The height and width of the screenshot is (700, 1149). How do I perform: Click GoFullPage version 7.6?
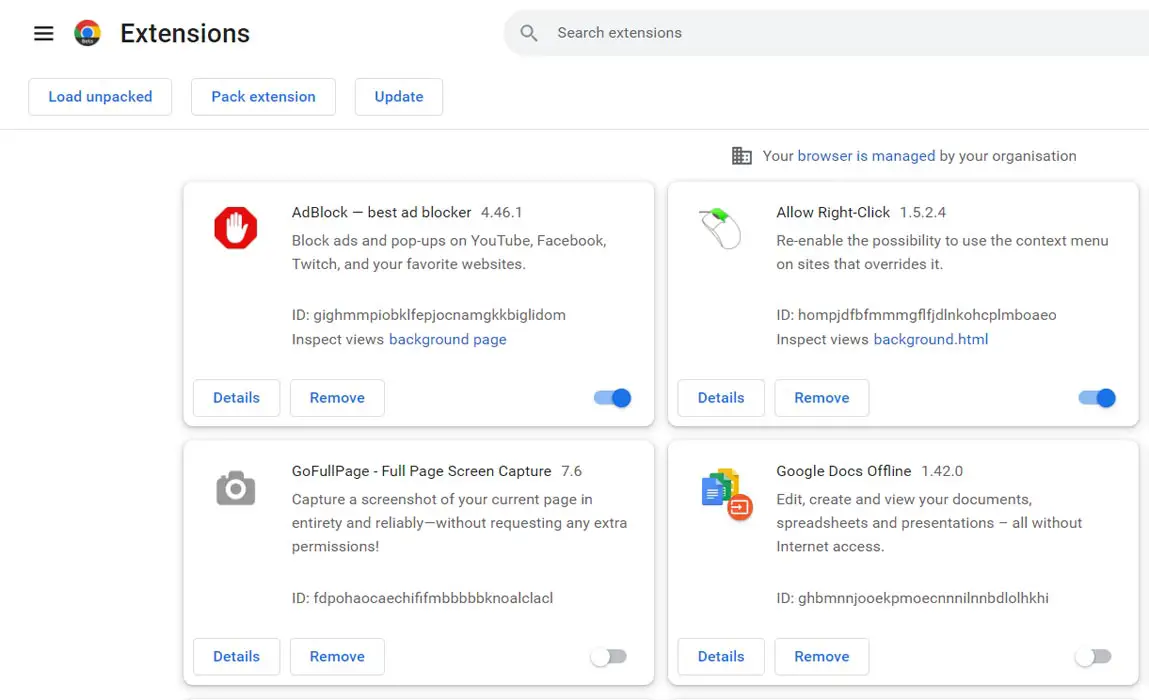[x=572, y=471]
